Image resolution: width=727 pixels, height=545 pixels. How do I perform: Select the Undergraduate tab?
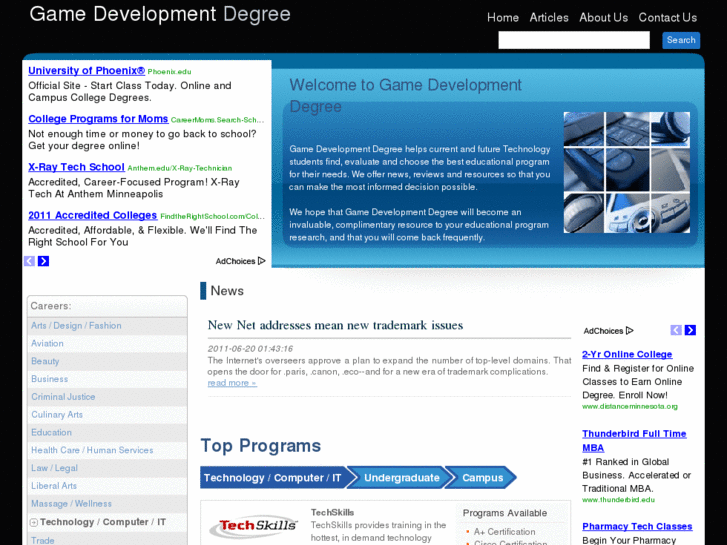tap(402, 478)
